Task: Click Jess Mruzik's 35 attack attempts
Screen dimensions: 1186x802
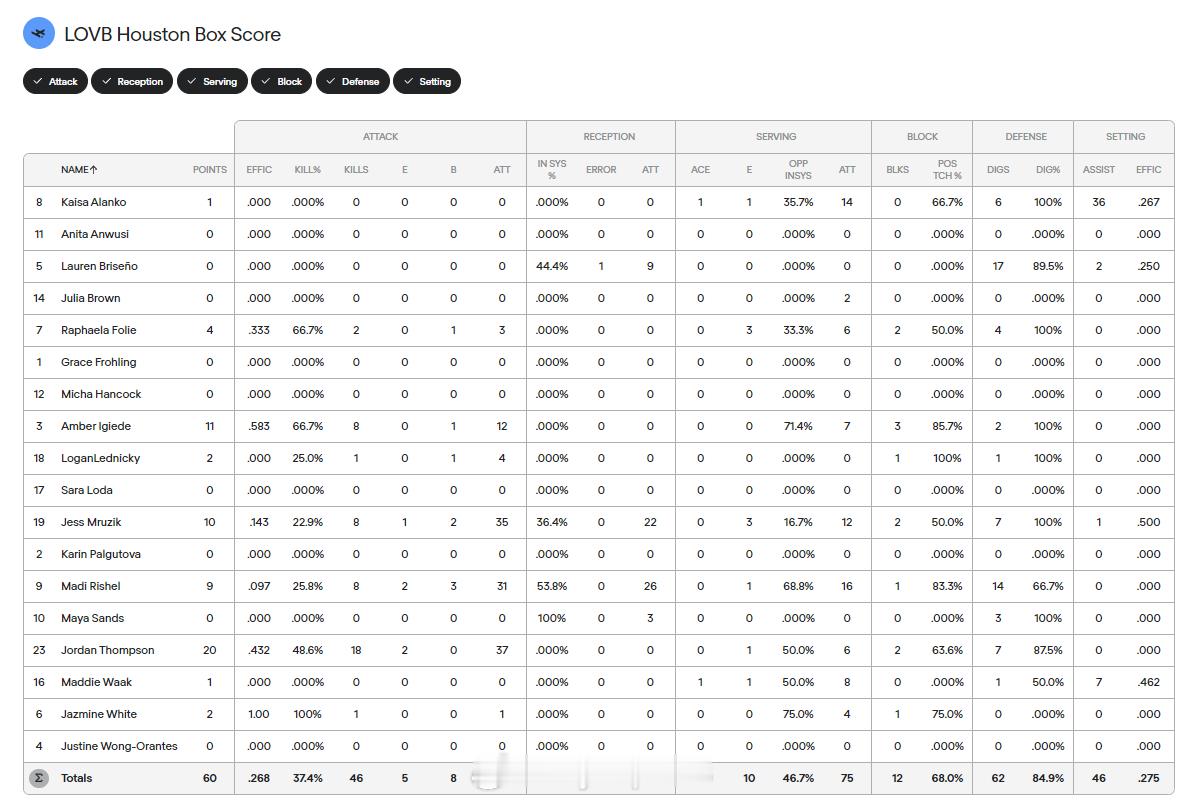Action: (501, 522)
